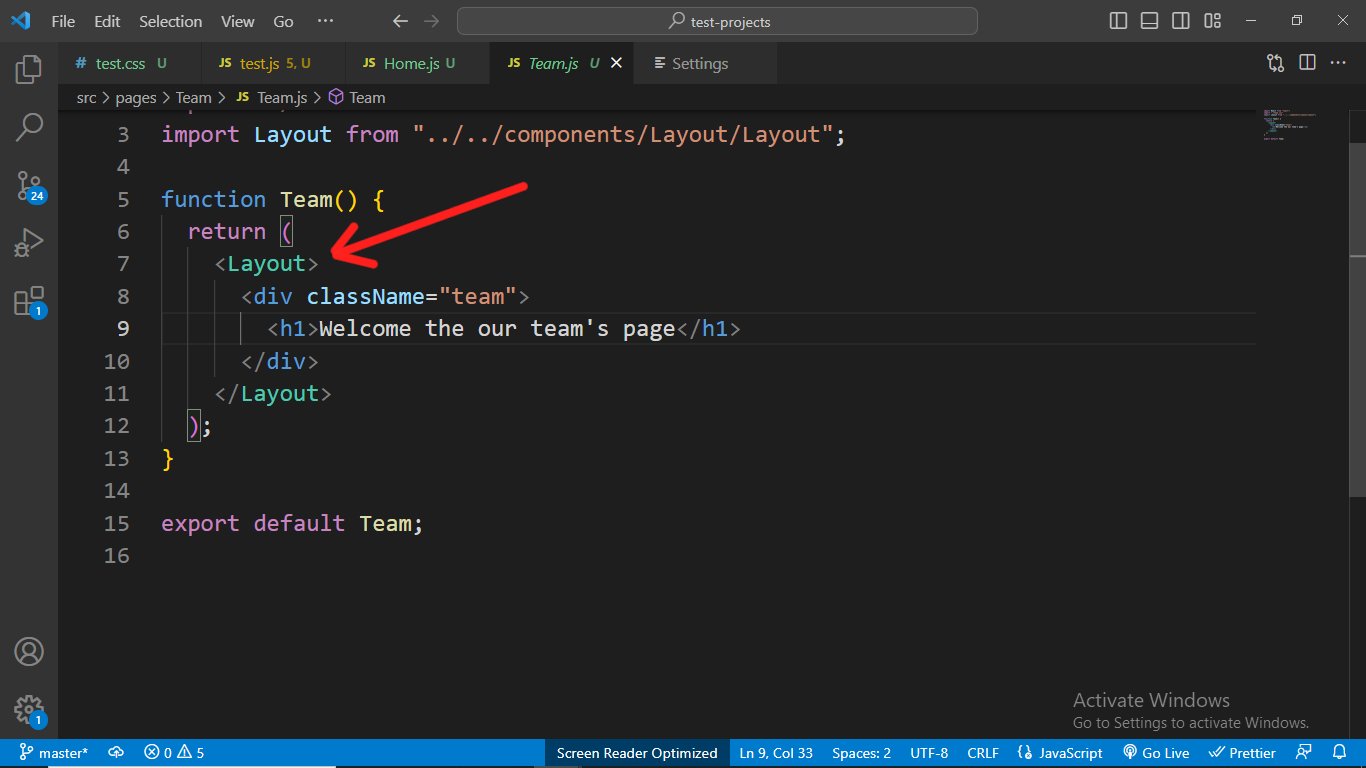Image resolution: width=1366 pixels, height=768 pixels.
Task: Open the File menu
Action: (x=63, y=21)
